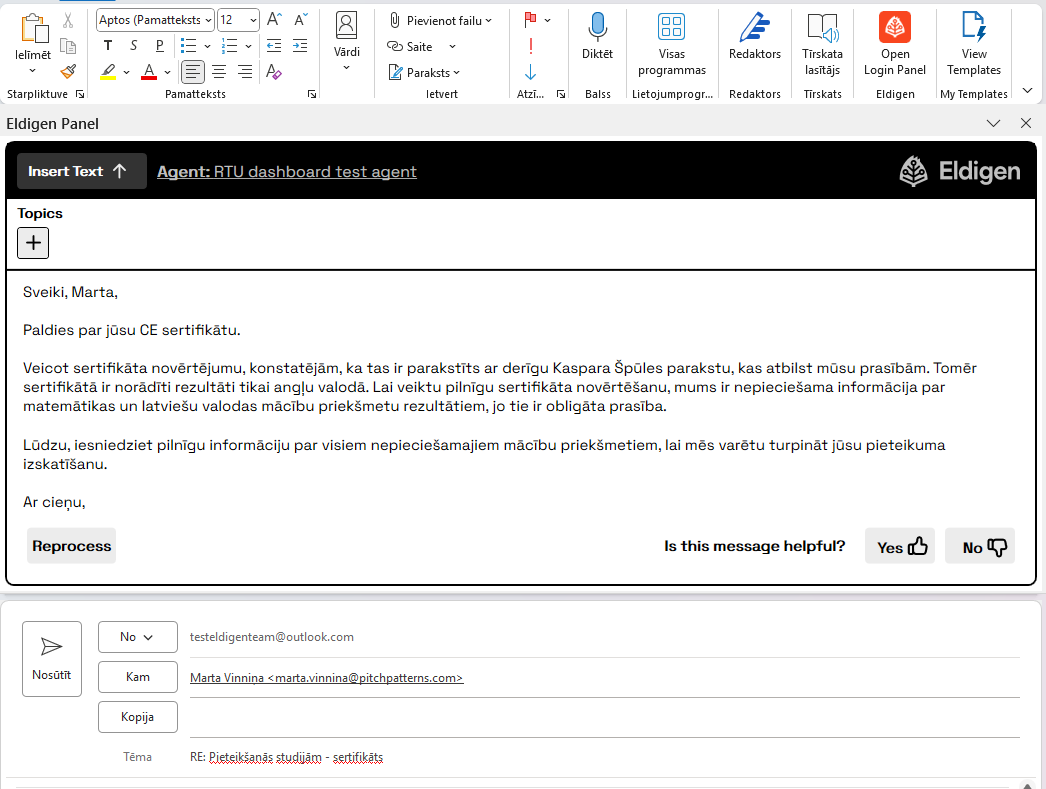Open the No sender dropdown
Viewport: 1046px width, 789px height.
pos(137,637)
